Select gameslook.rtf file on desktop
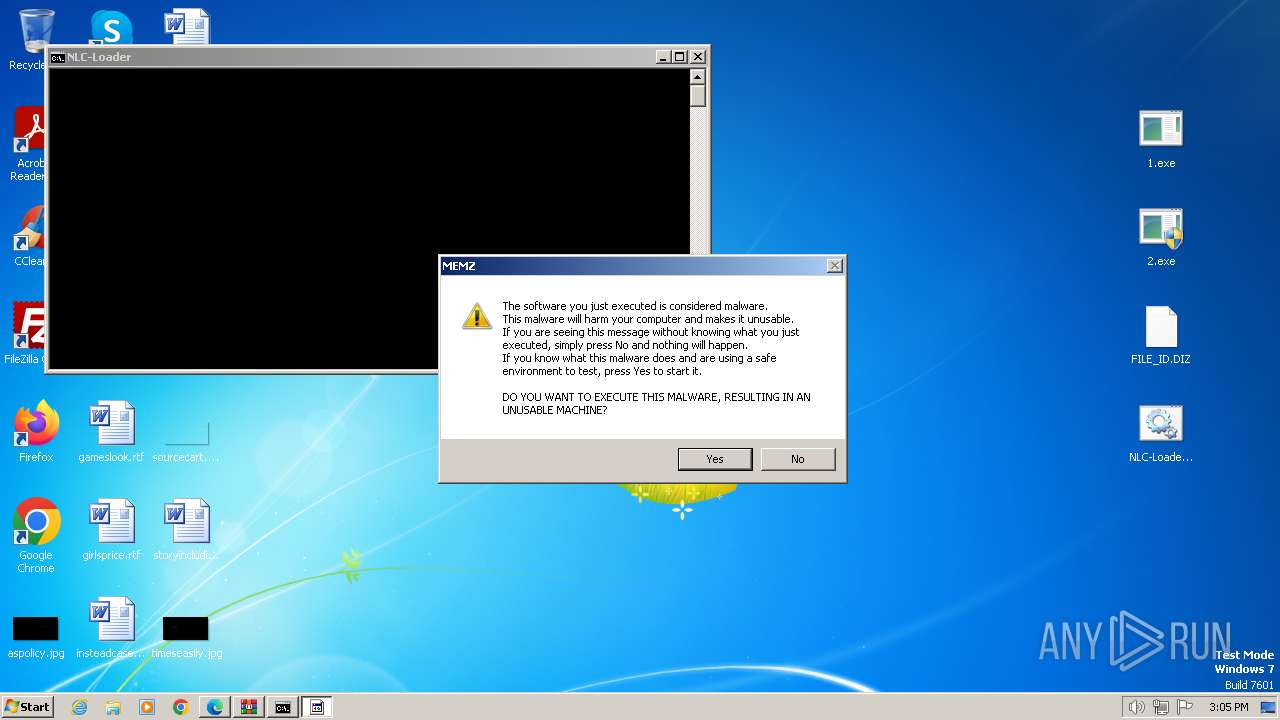Viewport: 1280px width, 720px height. tap(111, 432)
